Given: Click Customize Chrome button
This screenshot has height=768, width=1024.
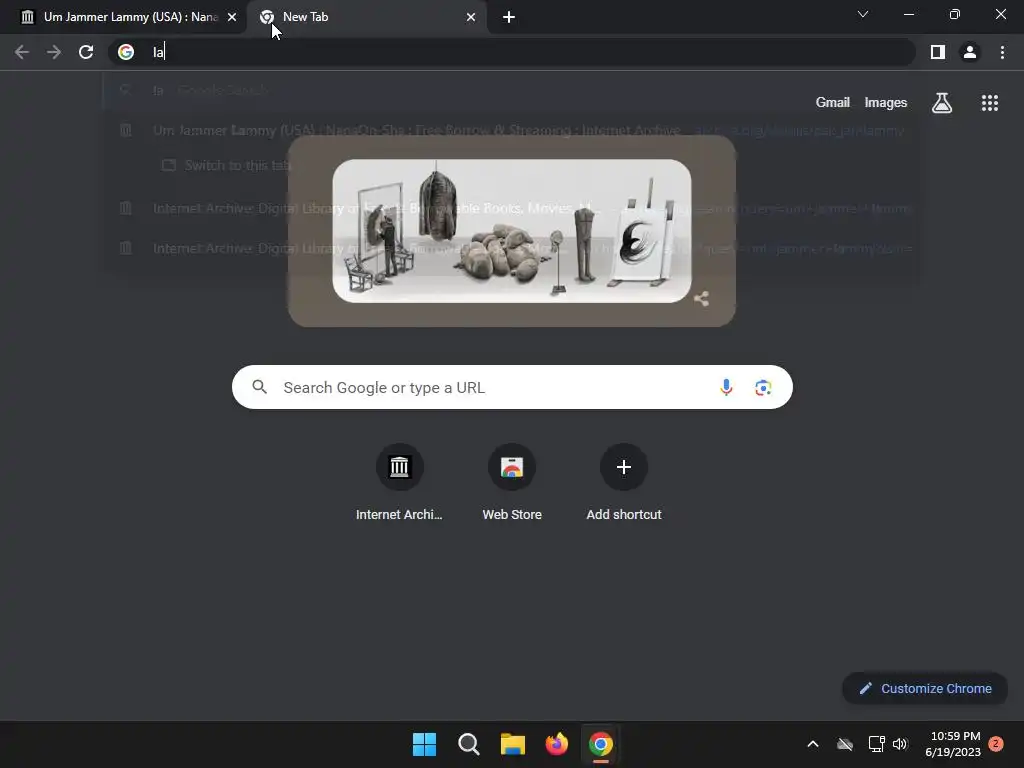Looking at the screenshot, I should click(925, 688).
